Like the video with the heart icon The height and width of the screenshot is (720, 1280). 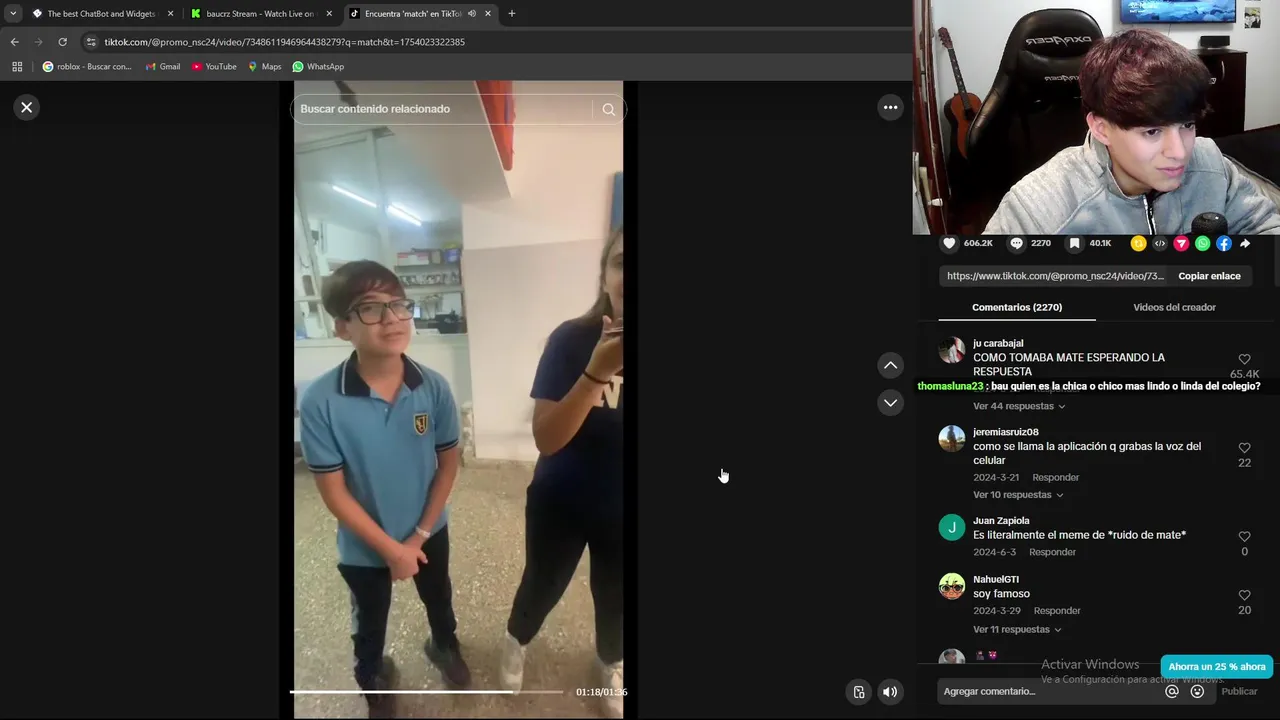pos(949,243)
